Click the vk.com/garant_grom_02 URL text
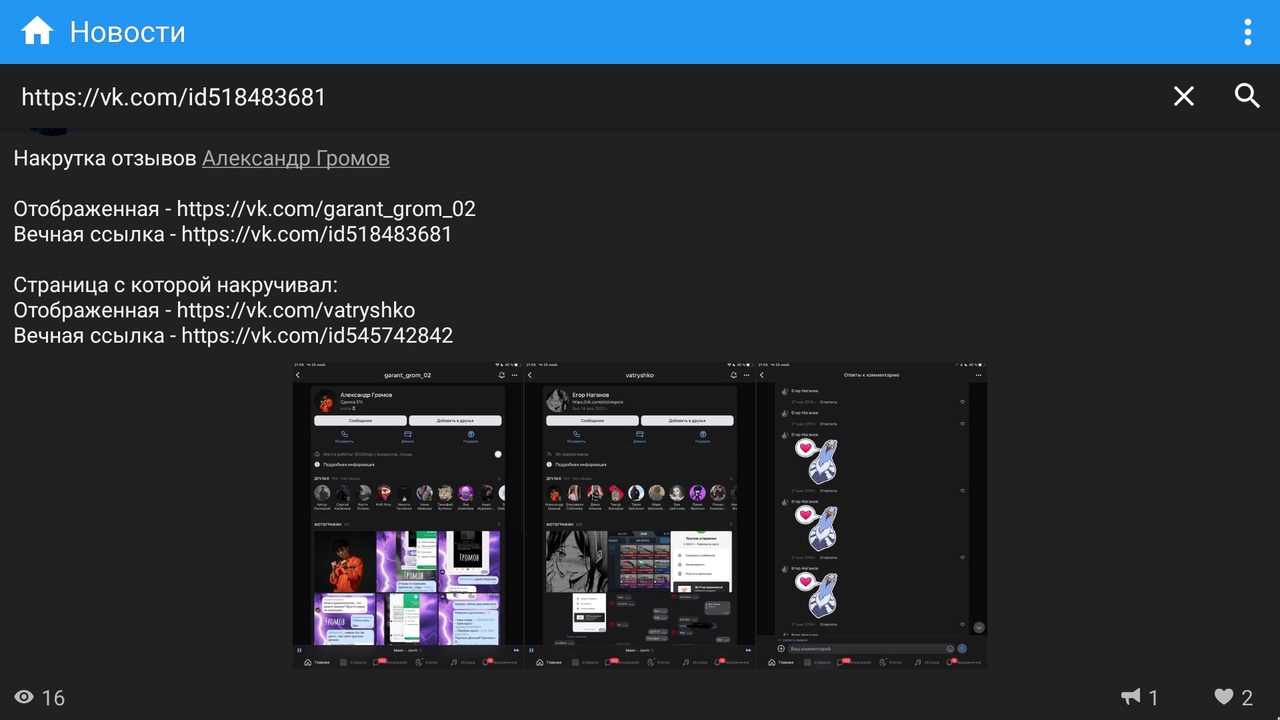1280x720 pixels. coord(326,209)
